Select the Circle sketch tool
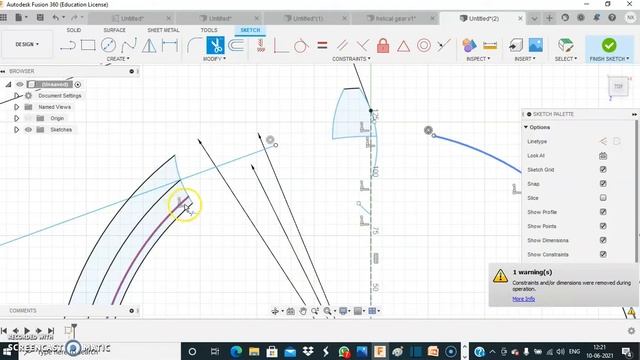Viewport: 640px width, 360px height. [x=108, y=45]
